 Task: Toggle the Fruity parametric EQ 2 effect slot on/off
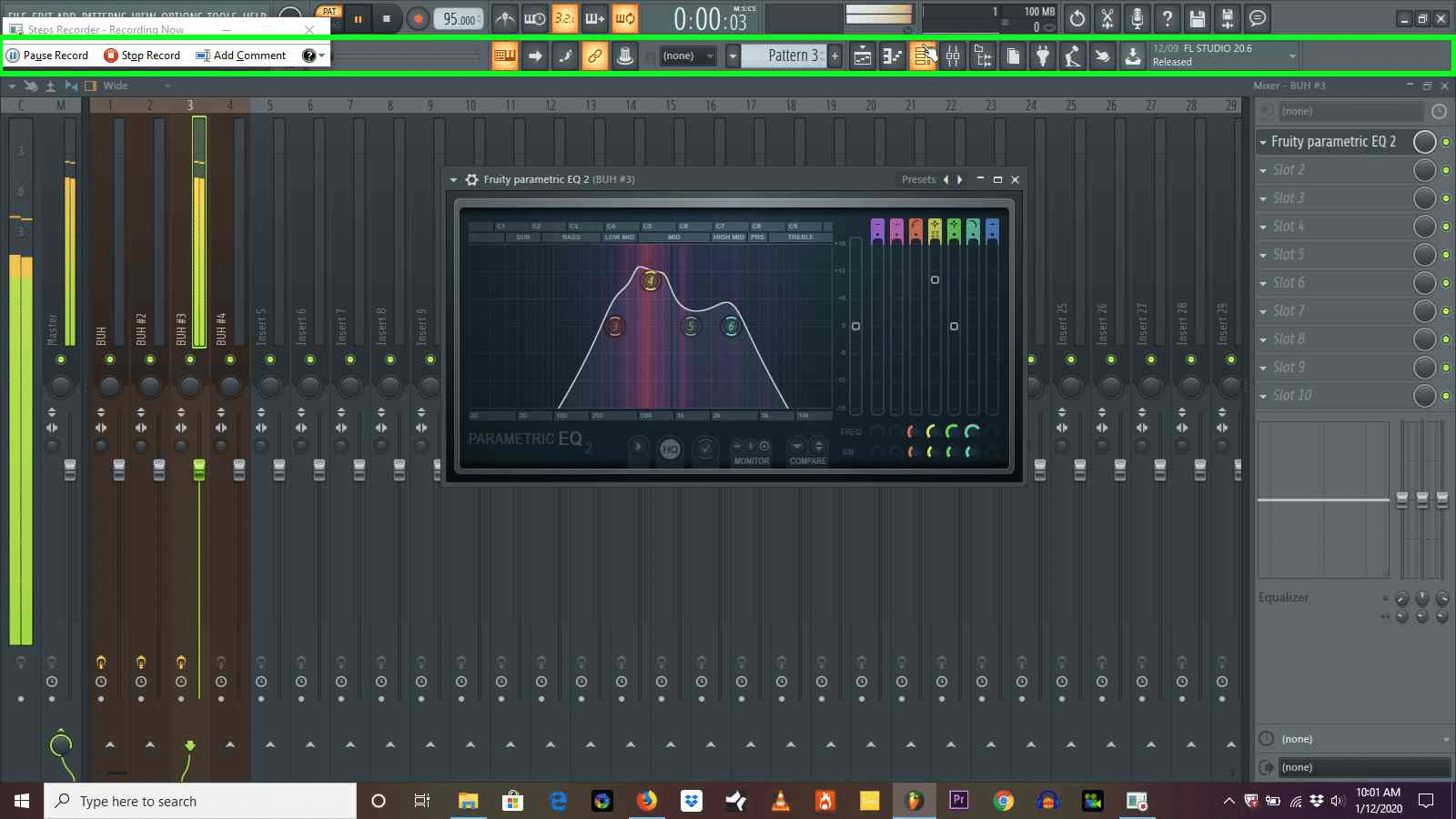coord(1445,142)
